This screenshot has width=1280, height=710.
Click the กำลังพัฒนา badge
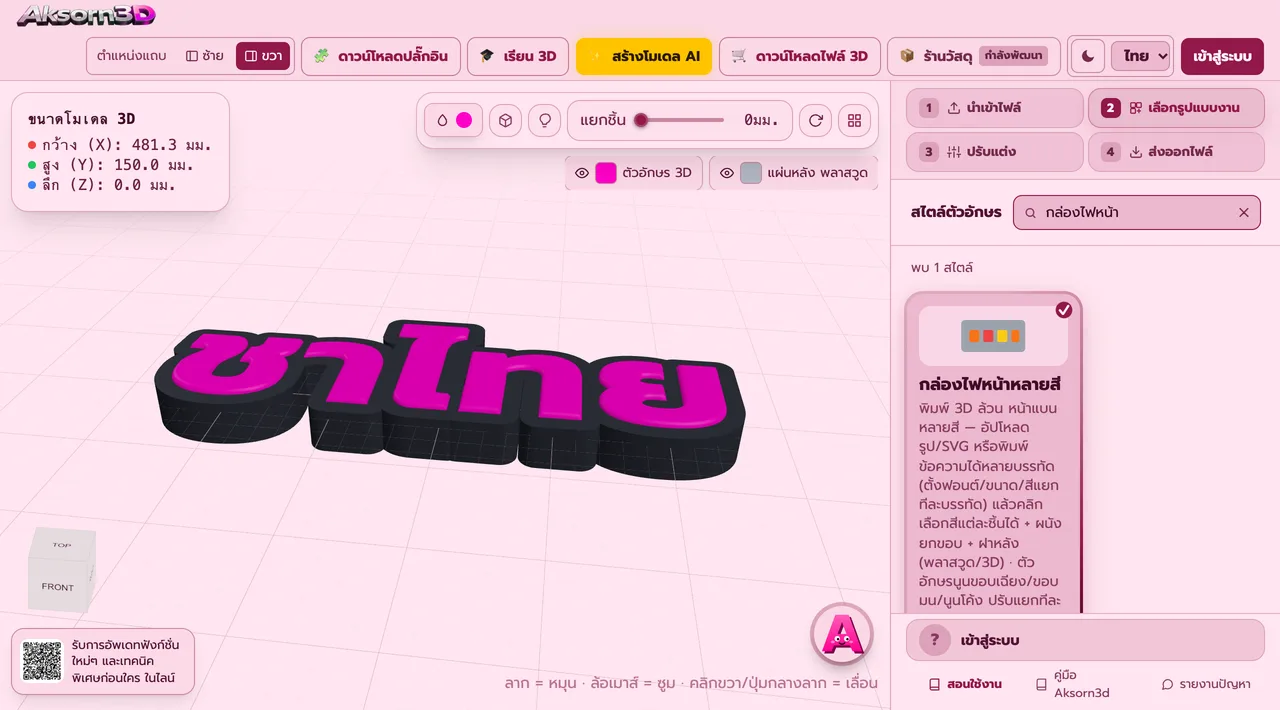1014,56
